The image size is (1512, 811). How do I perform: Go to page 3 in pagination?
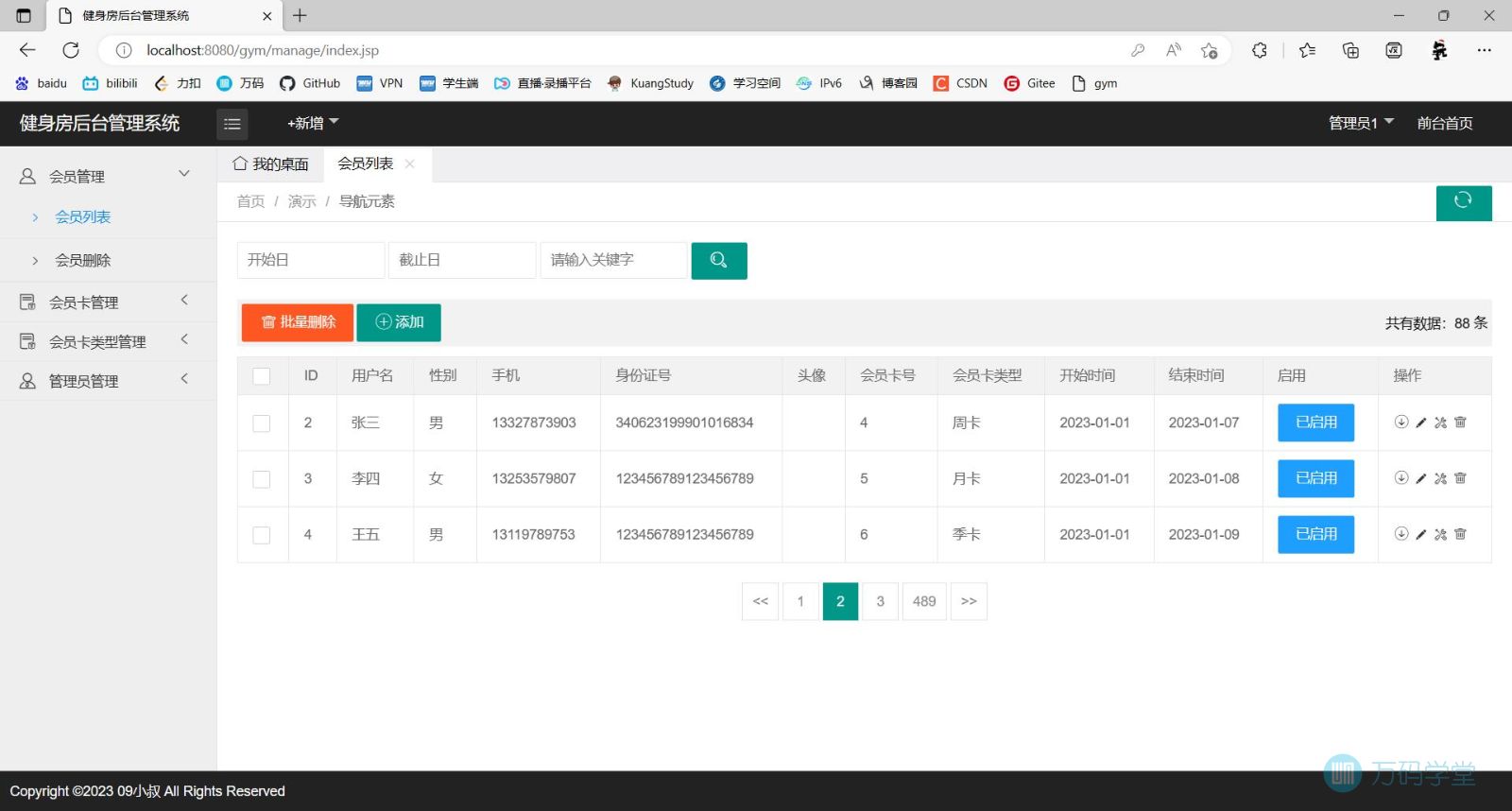click(880, 601)
